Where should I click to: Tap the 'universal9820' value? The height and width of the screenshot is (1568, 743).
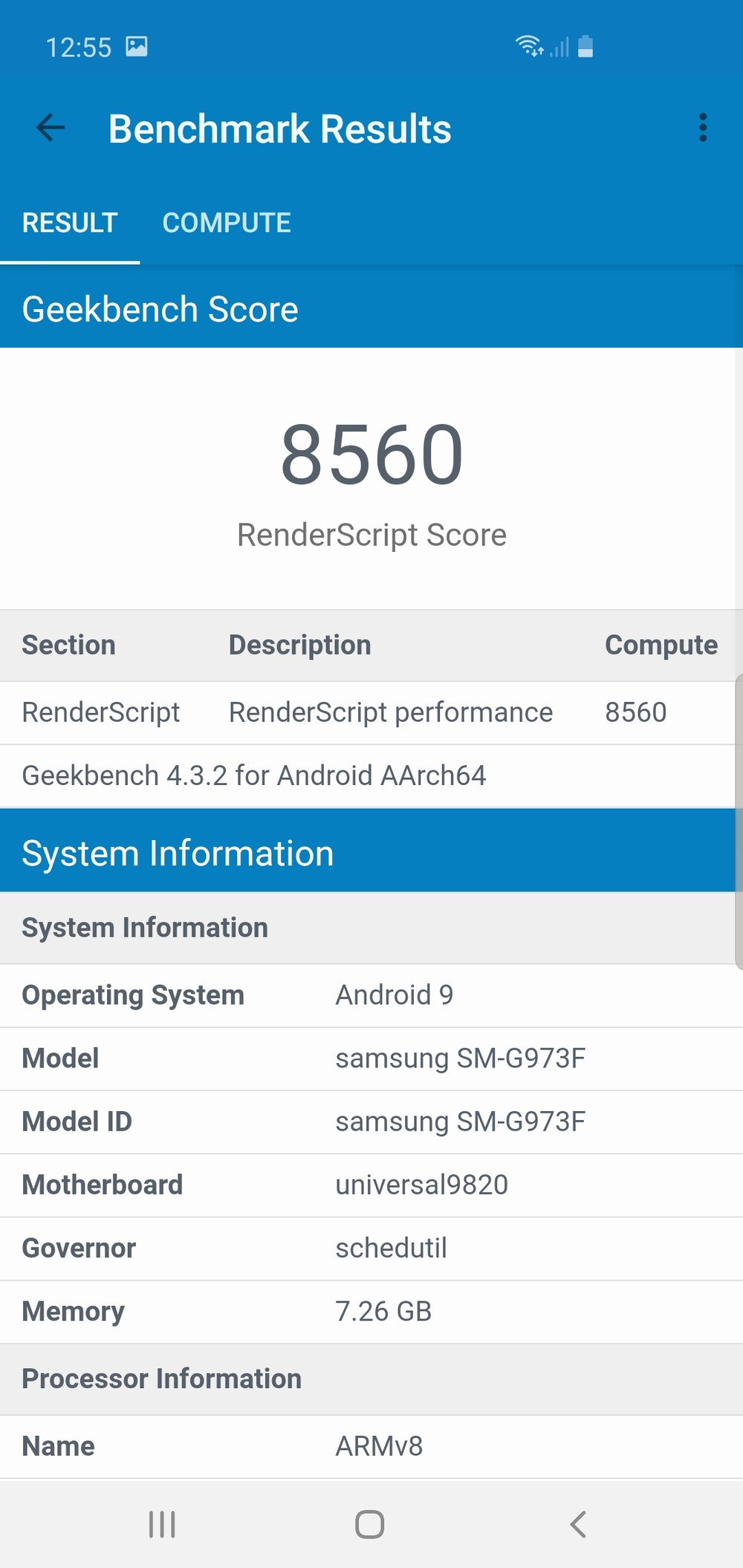tap(421, 1185)
